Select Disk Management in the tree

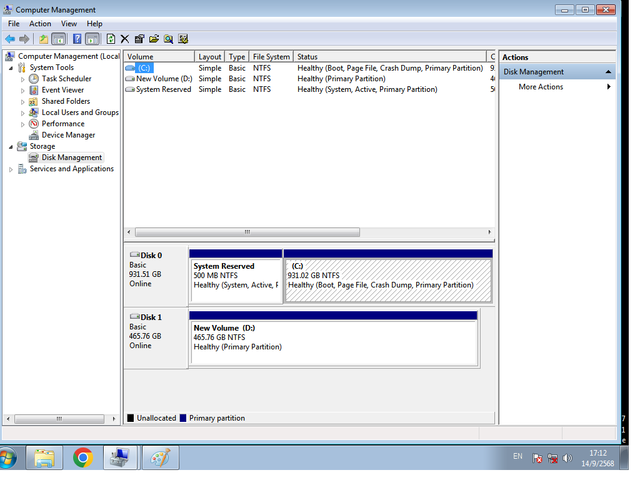coord(71,158)
